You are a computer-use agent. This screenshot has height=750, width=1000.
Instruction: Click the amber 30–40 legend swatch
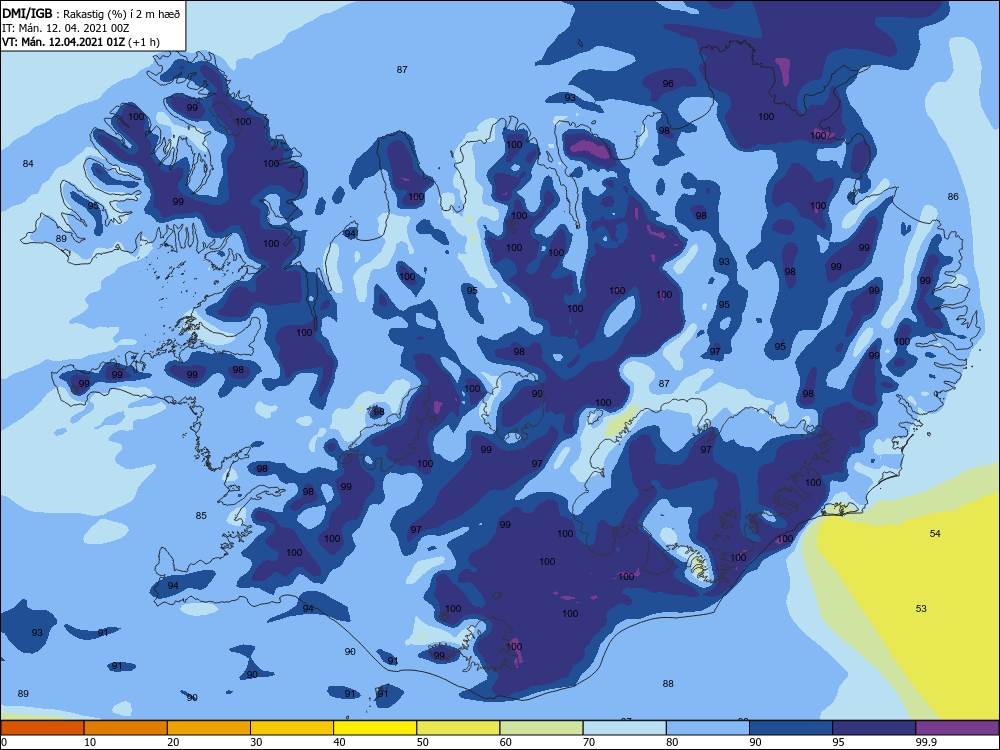pos(292,728)
